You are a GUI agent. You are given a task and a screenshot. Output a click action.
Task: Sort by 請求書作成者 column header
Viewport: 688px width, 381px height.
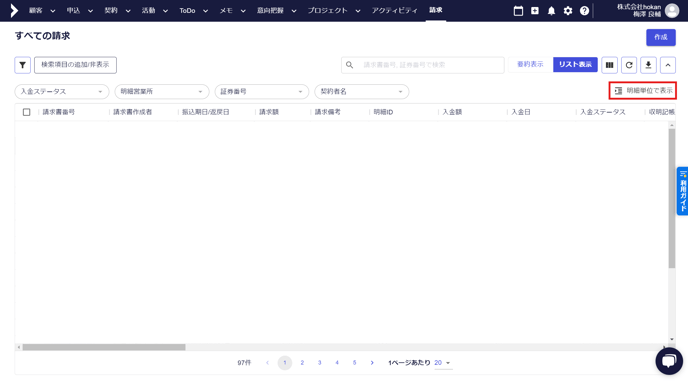(x=133, y=112)
